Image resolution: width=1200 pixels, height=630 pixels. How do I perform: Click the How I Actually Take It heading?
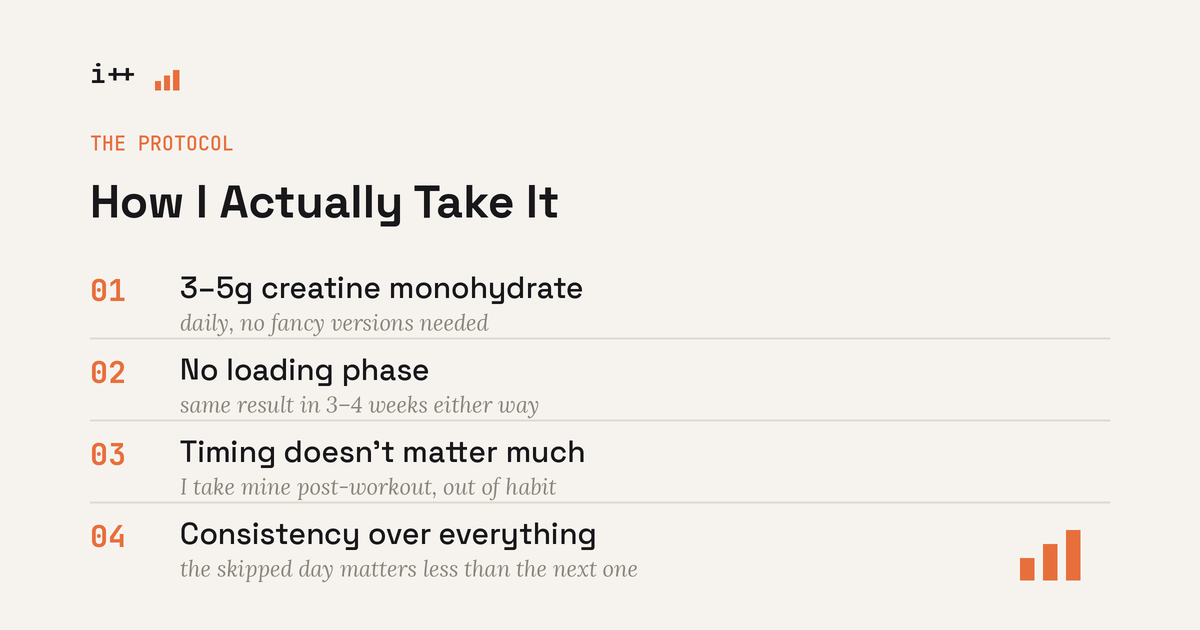324,204
